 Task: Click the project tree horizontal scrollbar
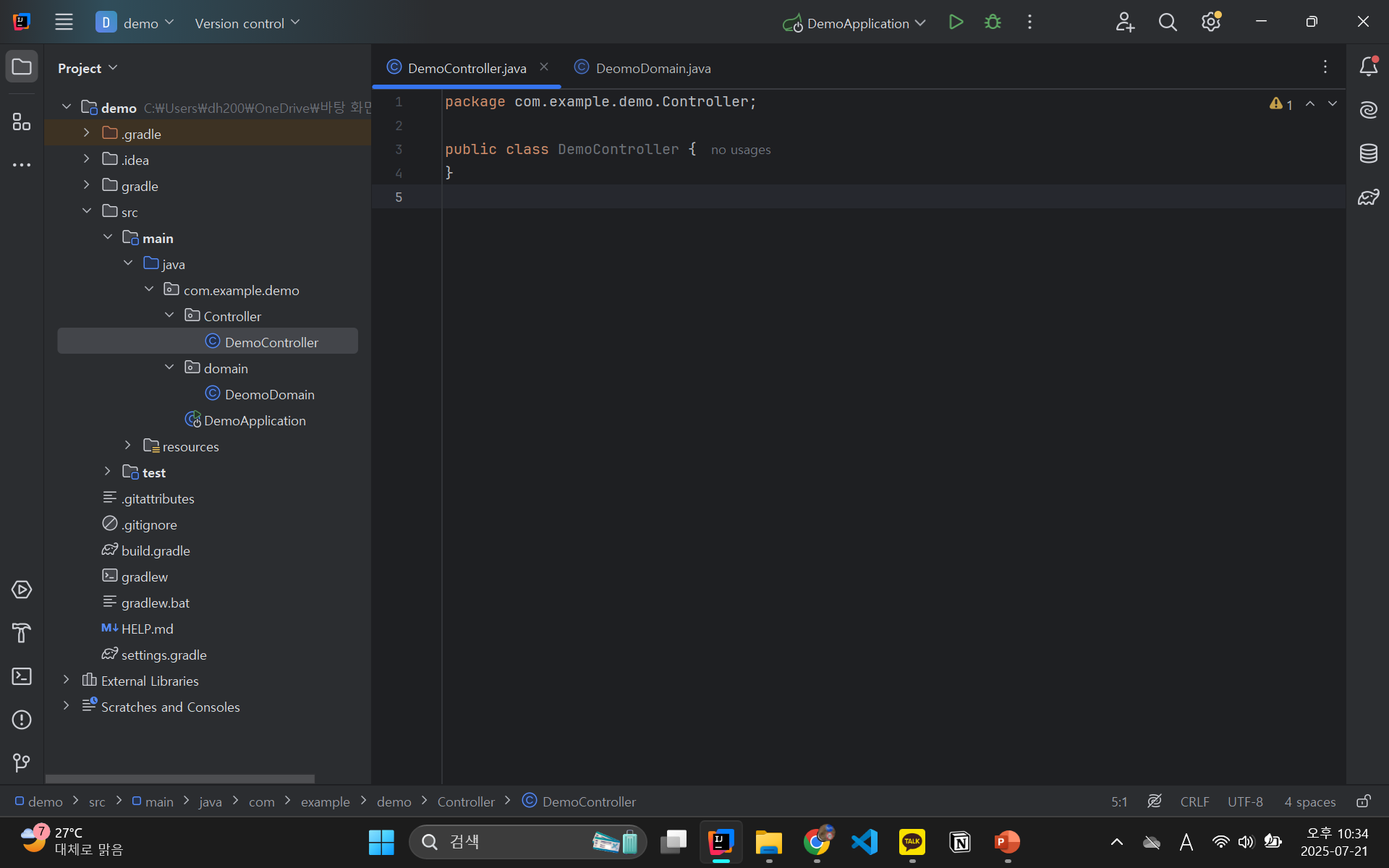pyautogui.click(x=179, y=779)
